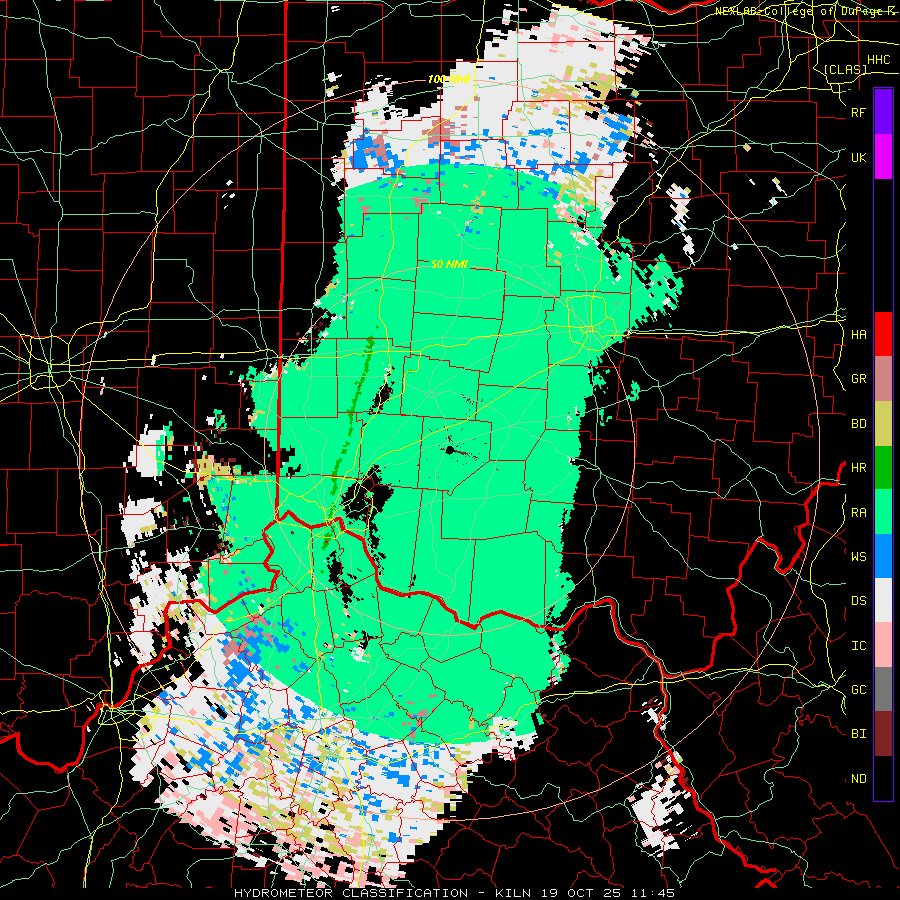Click the magenta UK legend color swatch

click(x=883, y=157)
